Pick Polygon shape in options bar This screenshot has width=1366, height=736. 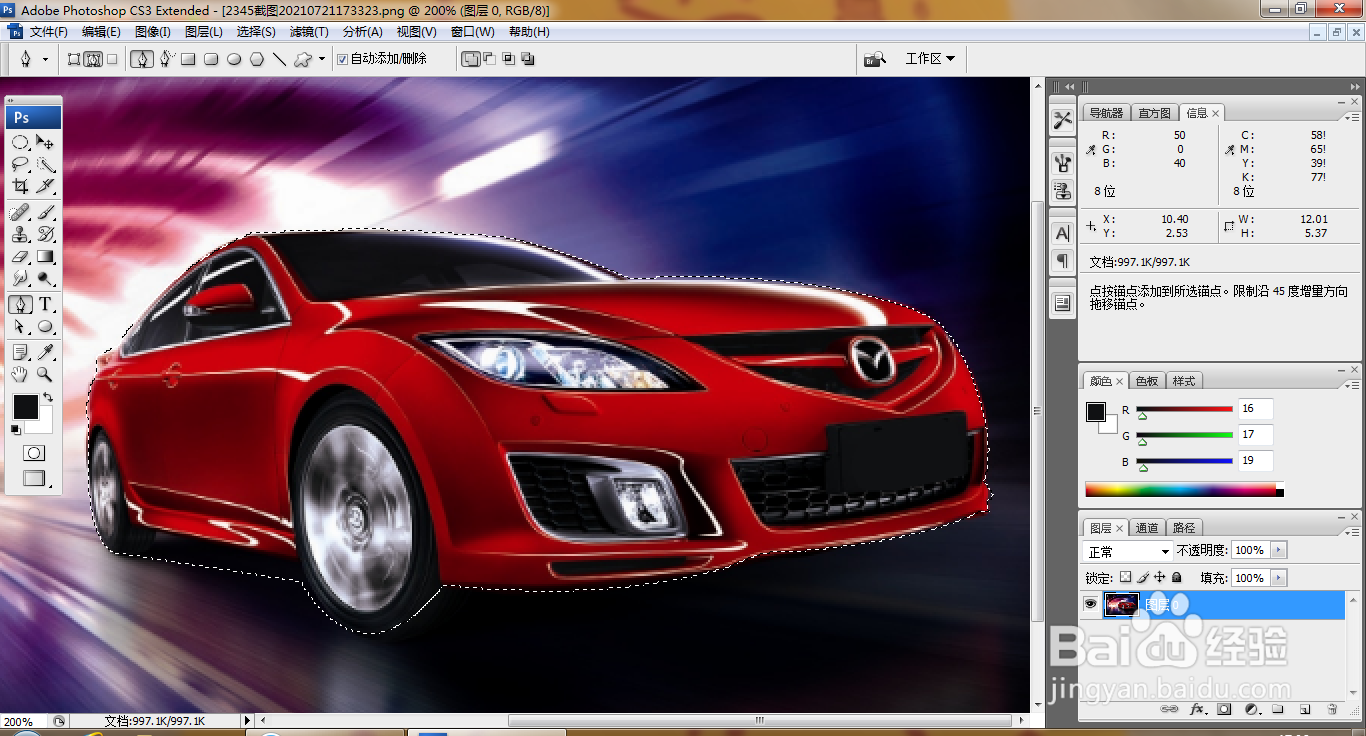[x=257, y=59]
